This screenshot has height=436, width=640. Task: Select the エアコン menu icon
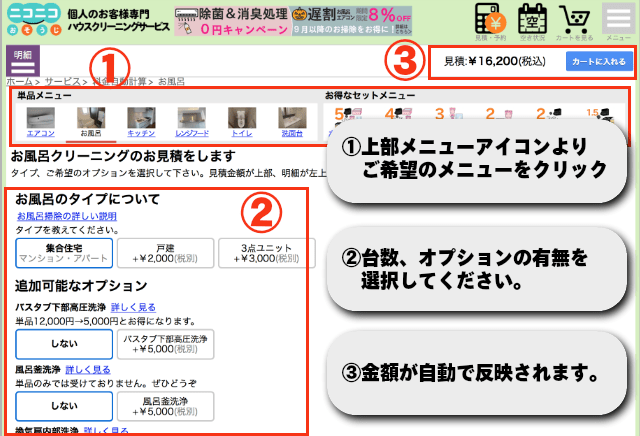click(40, 123)
